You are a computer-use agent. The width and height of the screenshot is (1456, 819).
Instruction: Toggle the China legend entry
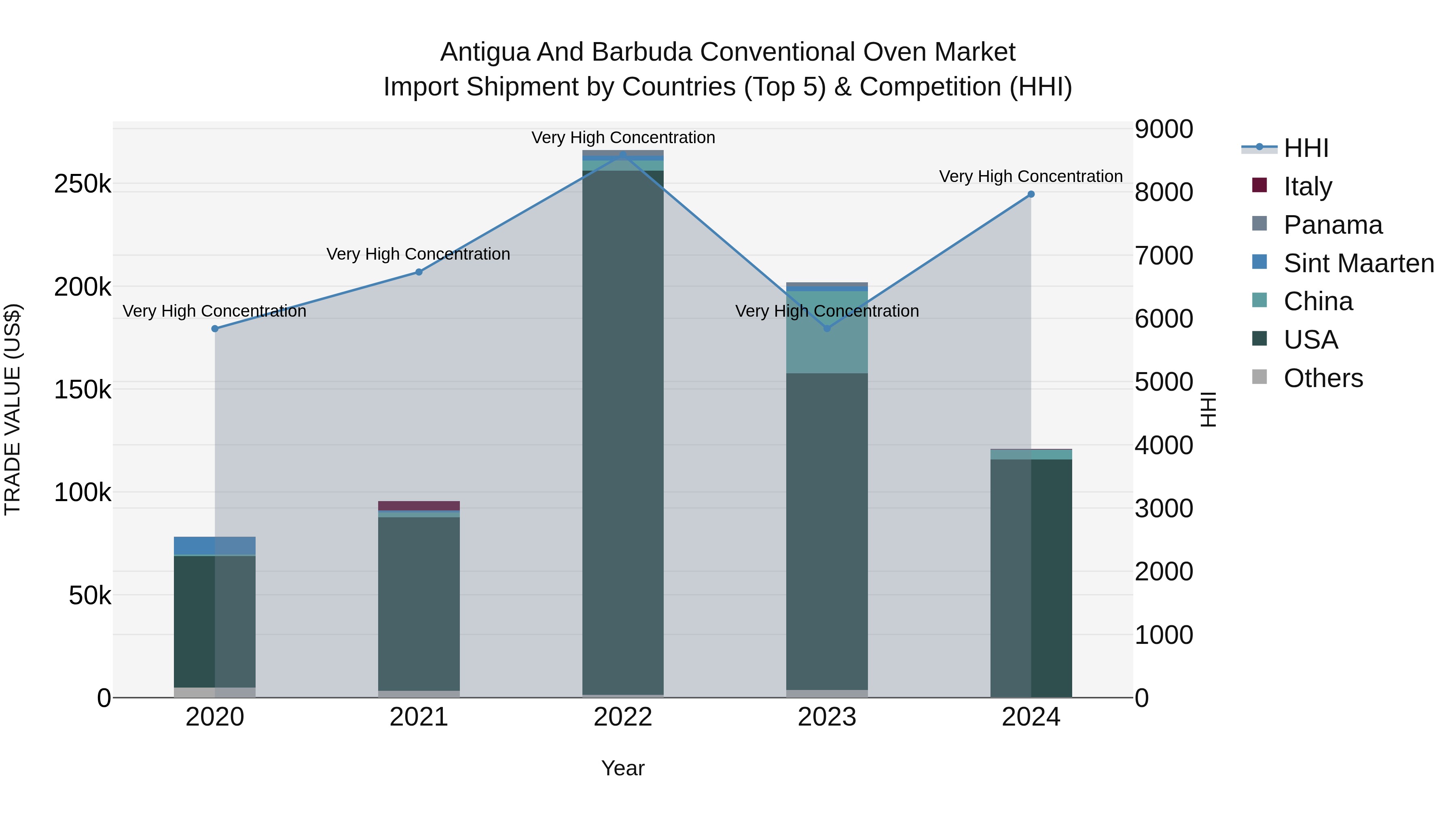click(1302, 301)
